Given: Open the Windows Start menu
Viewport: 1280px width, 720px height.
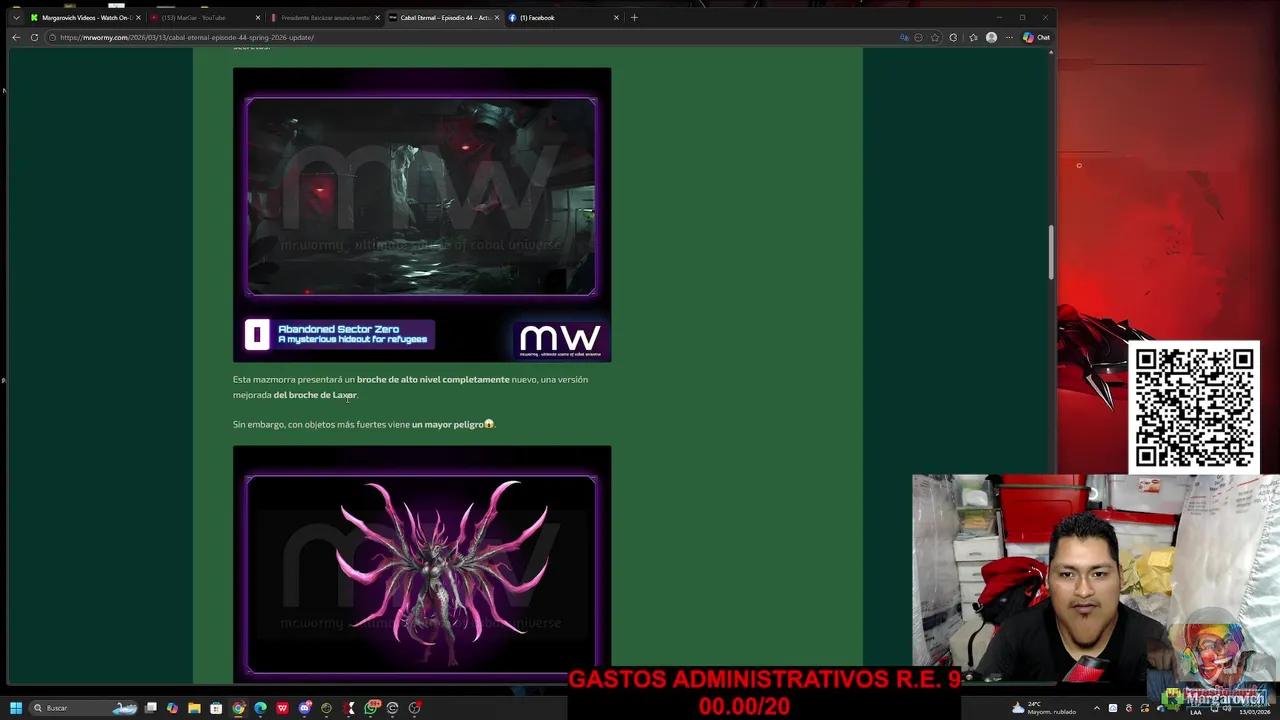Looking at the screenshot, I should pos(16,708).
